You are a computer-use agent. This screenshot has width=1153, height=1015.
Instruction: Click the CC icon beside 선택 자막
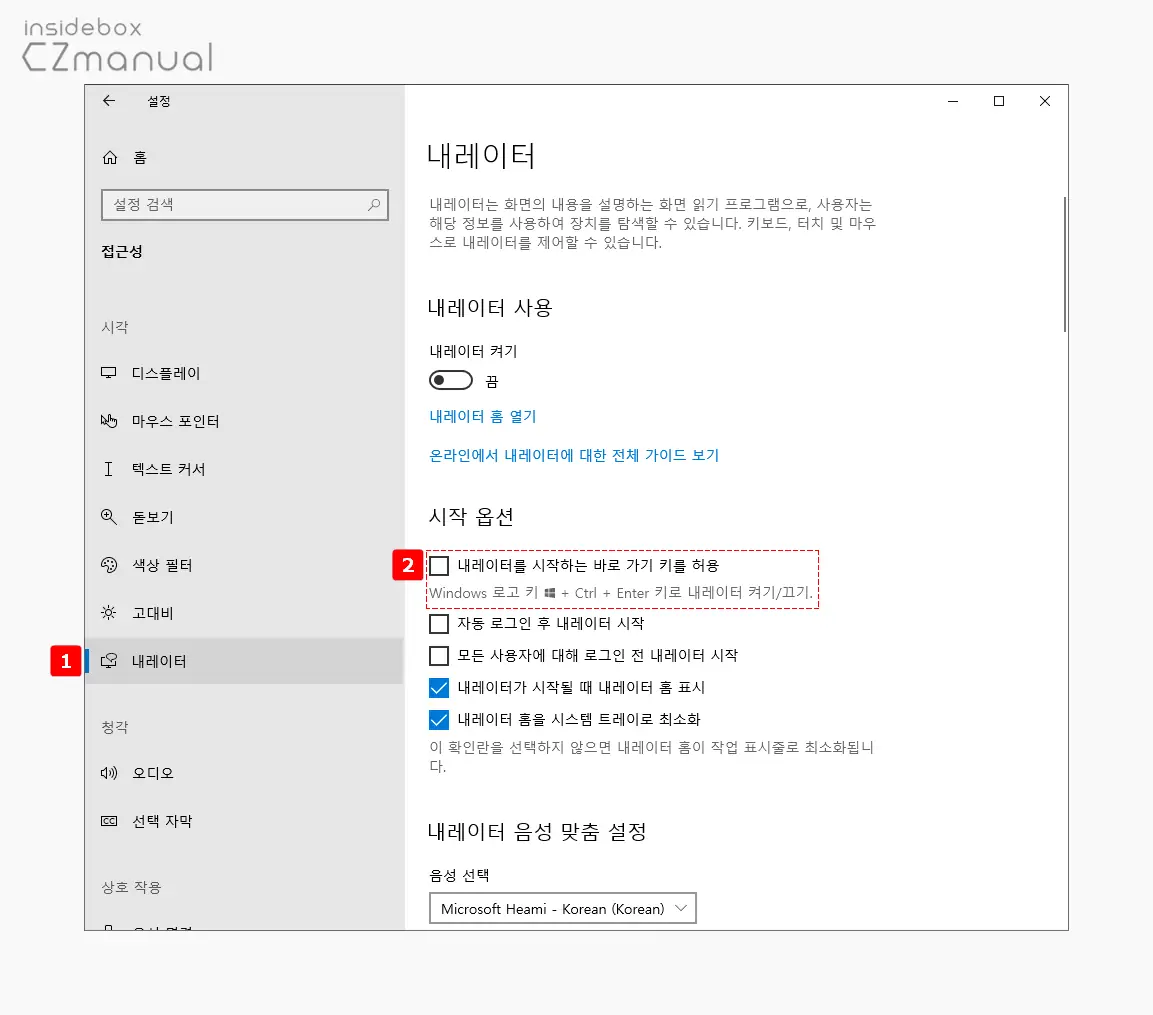[x=109, y=821]
